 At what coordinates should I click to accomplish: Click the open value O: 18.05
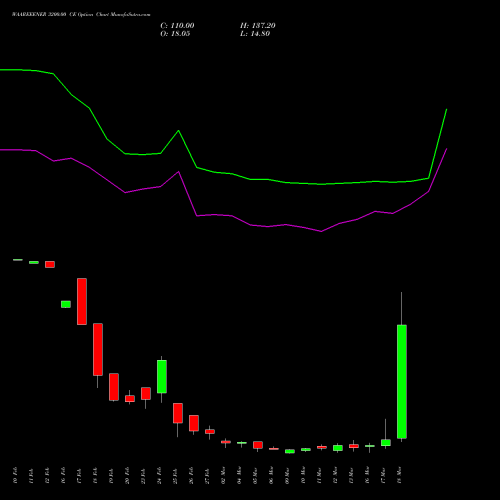click(x=175, y=34)
